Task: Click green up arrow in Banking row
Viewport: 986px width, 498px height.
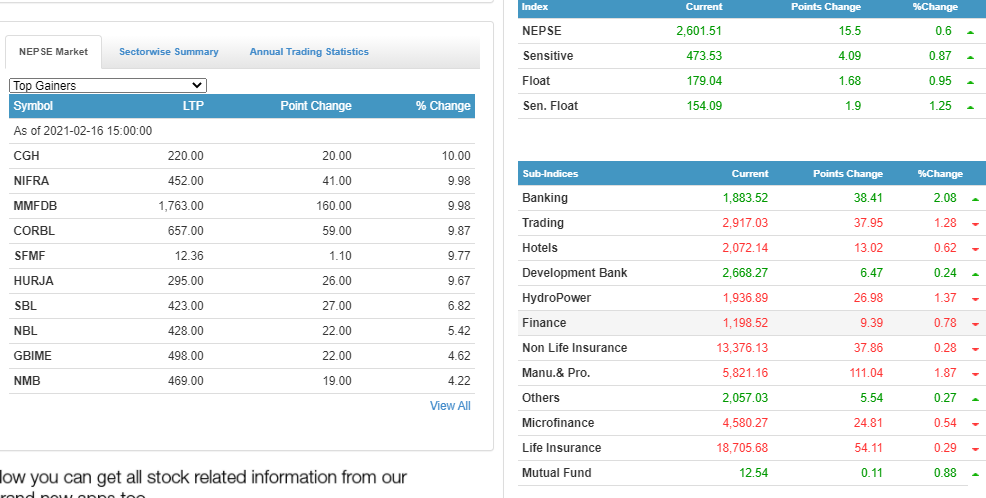Action: tap(975, 199)
